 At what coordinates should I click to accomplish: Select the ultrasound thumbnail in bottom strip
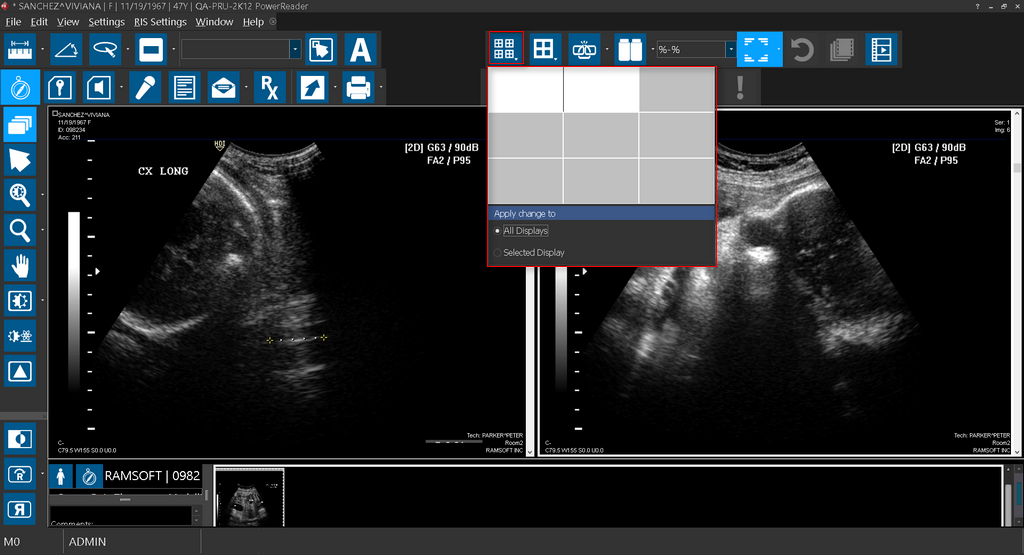pos(249,496)
